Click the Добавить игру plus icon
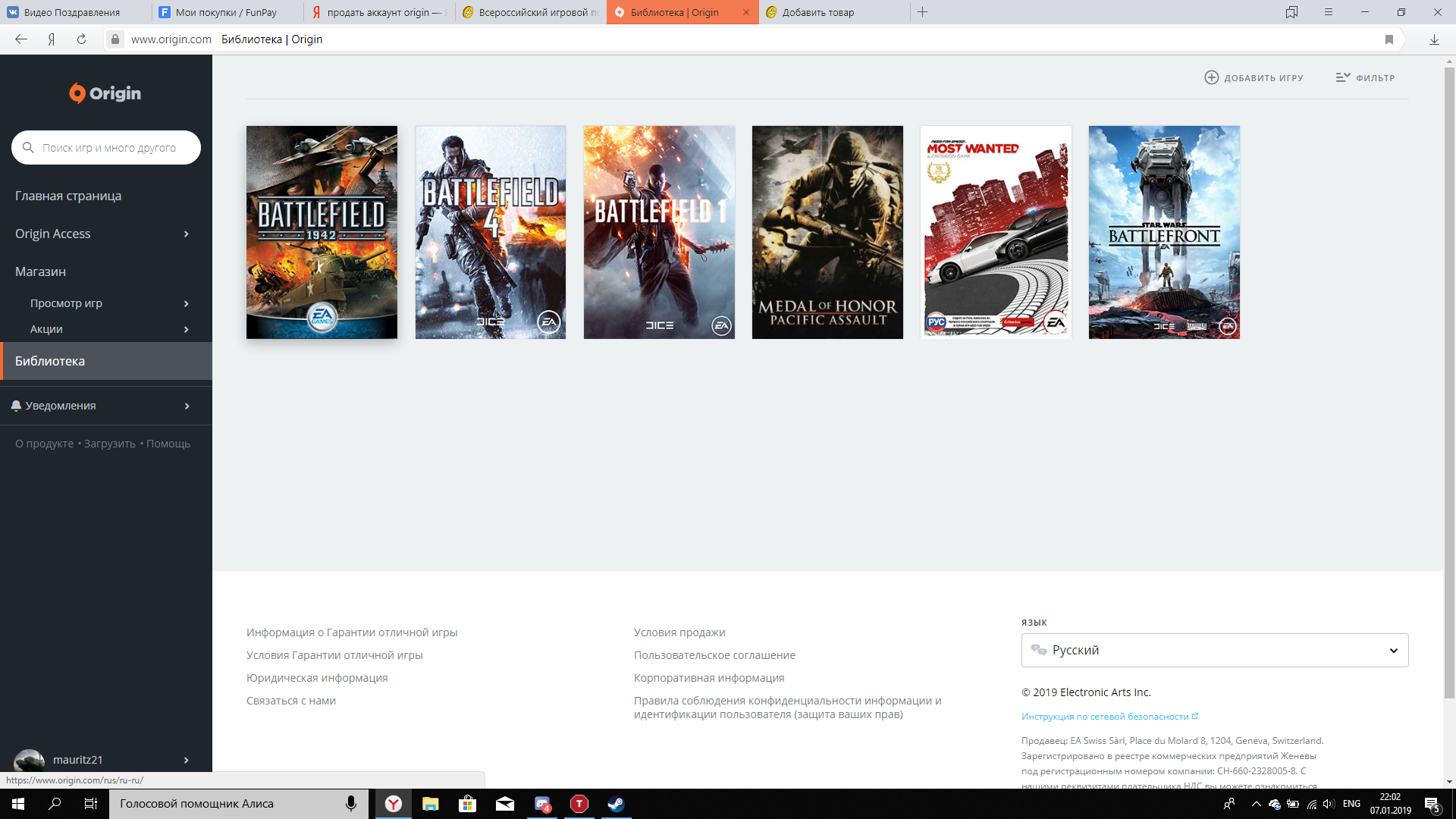This screenshot has width=1456, height=819. tap(1212, 77)
